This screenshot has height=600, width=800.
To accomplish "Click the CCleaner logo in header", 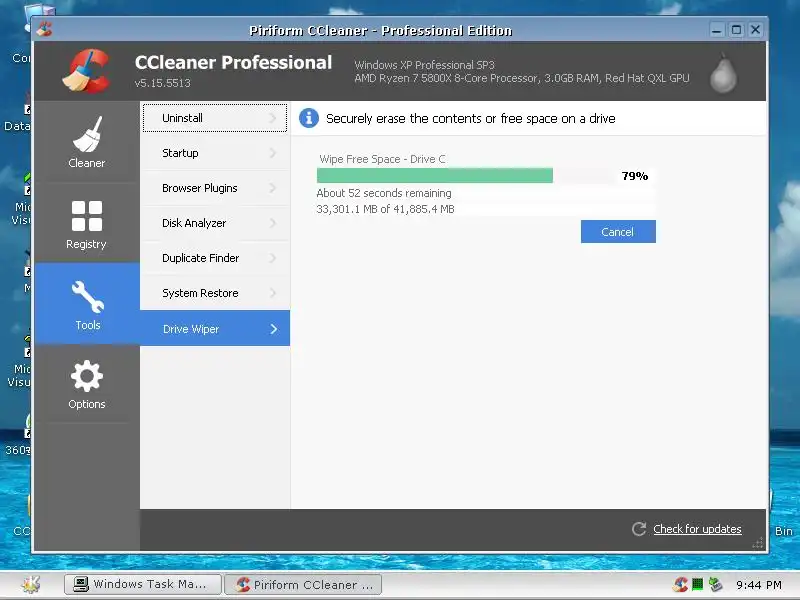I will tap(86, 71).
